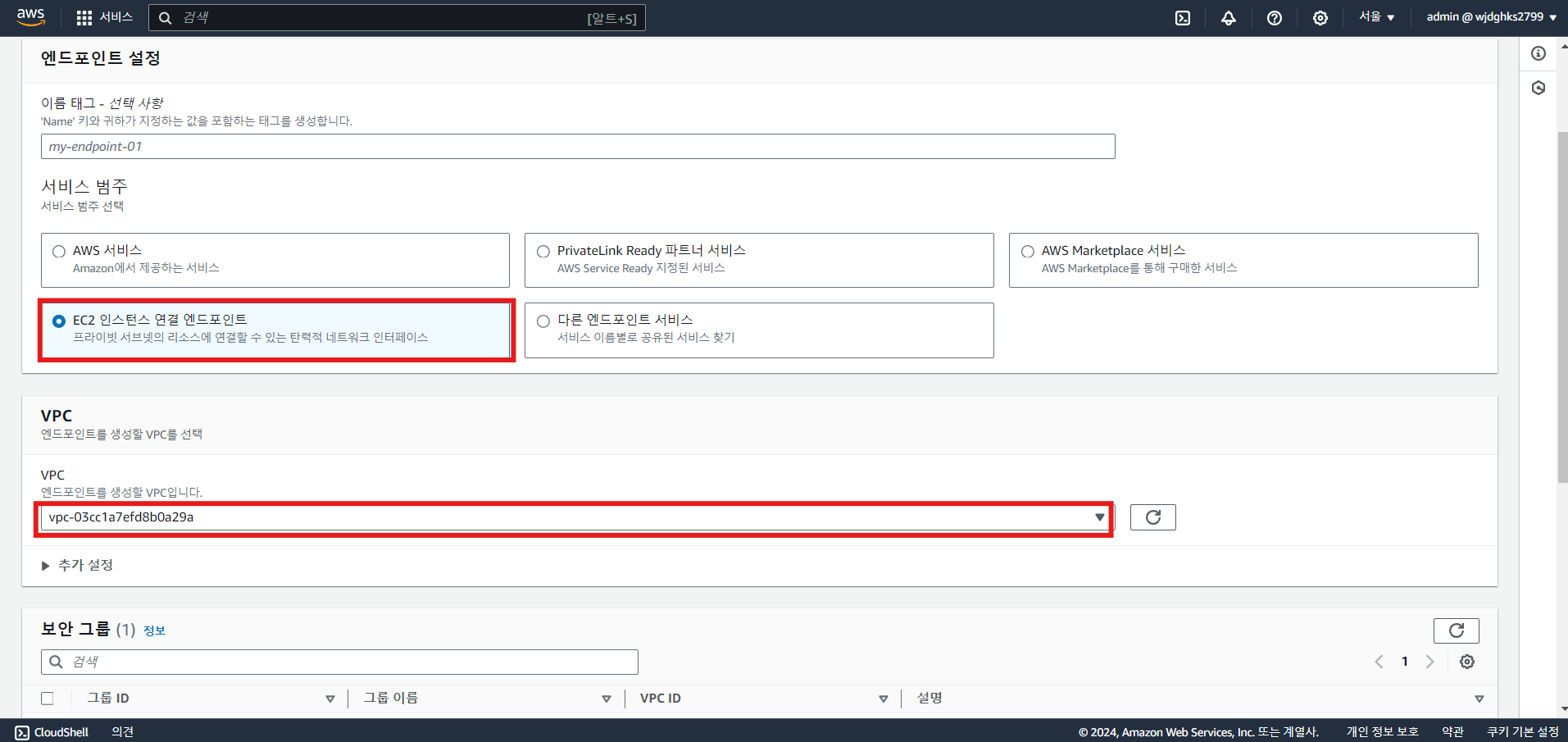Open 보안 그룹 정보 link
The width and height of the screenshot is (1568, 742).
pos(154,630)
